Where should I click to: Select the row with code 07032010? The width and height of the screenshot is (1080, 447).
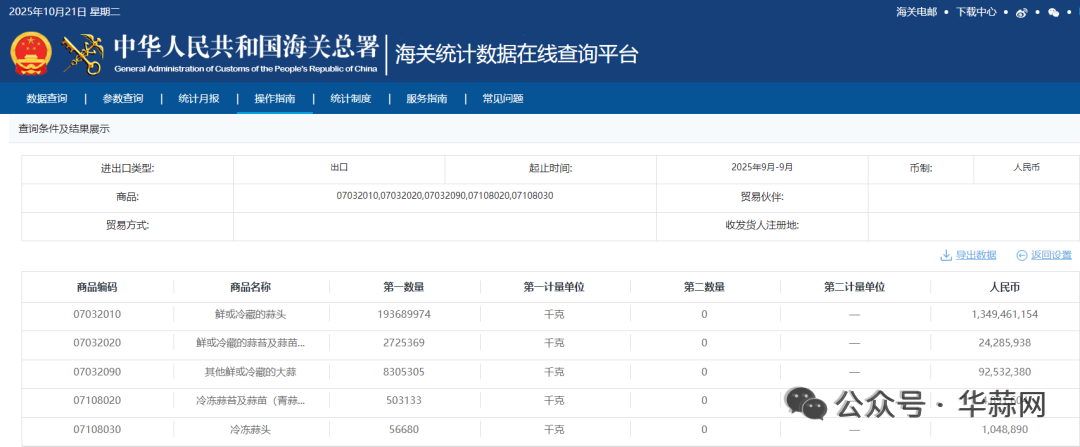[x=540, y=314]
